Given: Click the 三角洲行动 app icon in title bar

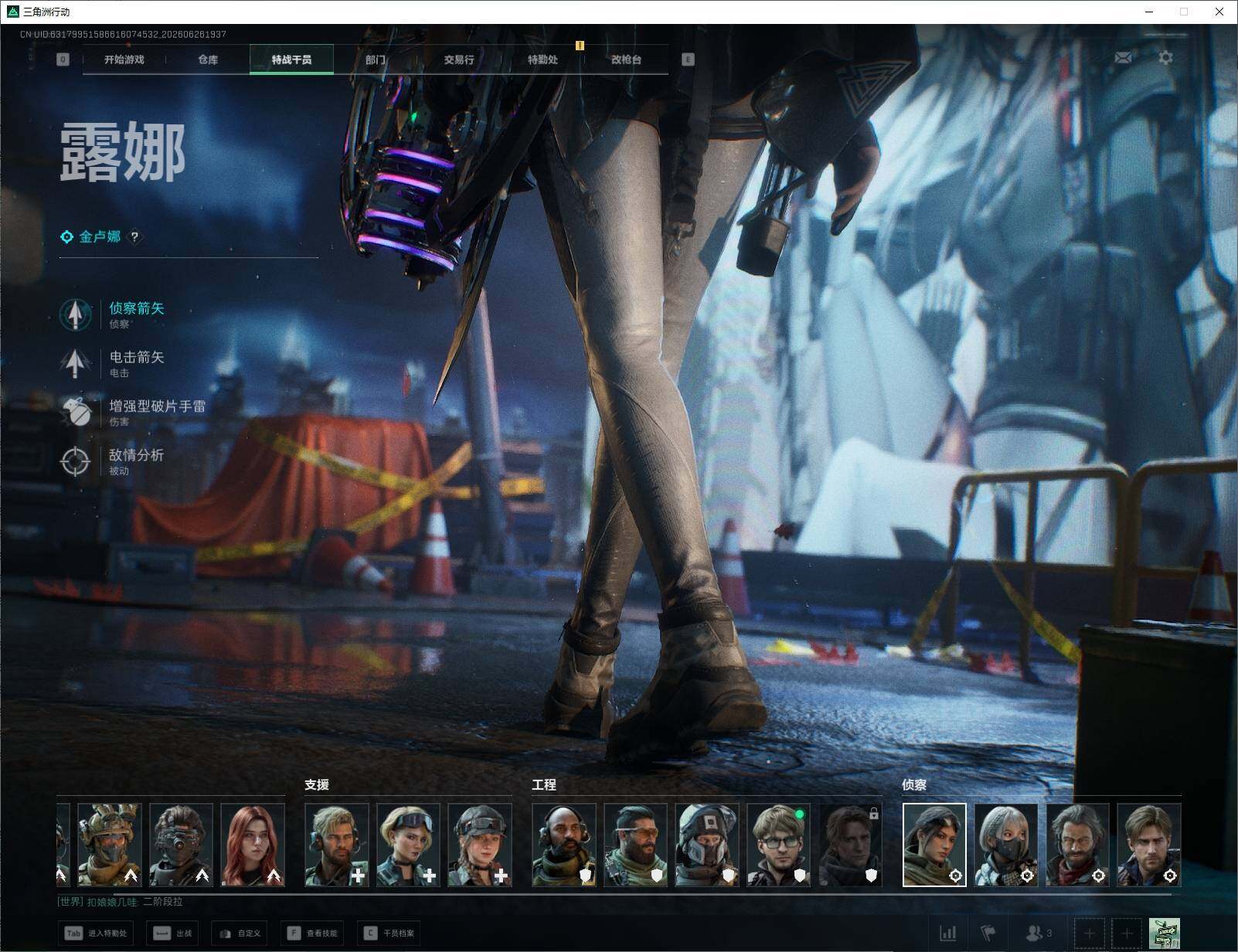Looking at the screenshot, I should [x=12, y=12].
